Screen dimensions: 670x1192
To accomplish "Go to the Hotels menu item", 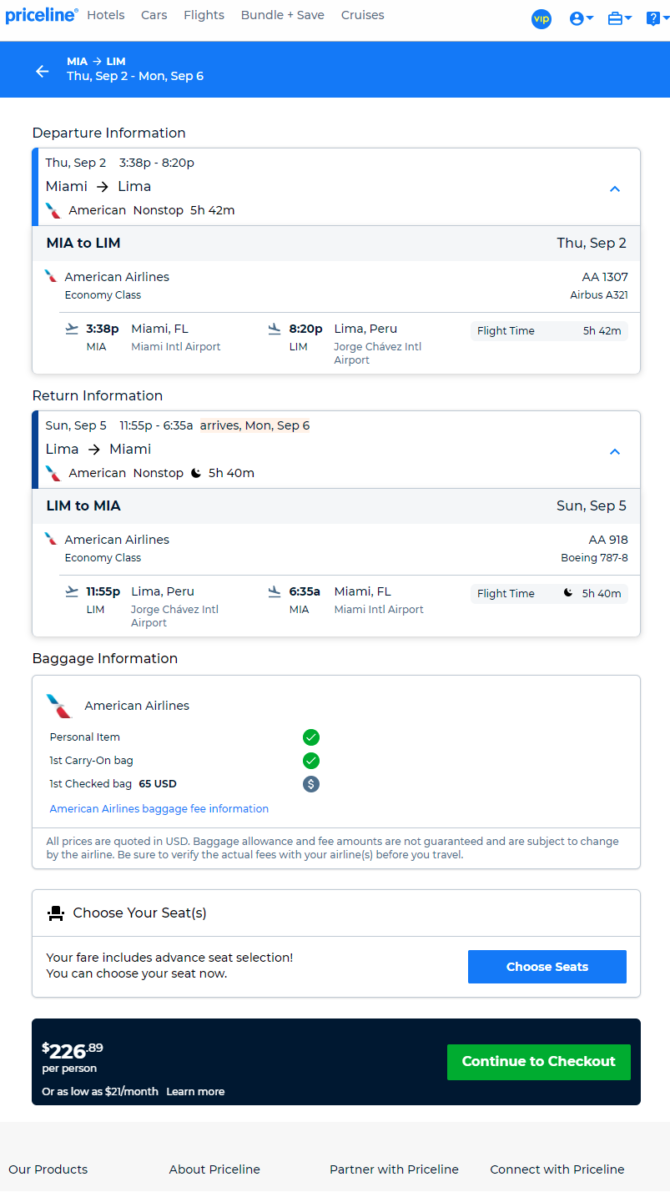I will coord(106,15).
